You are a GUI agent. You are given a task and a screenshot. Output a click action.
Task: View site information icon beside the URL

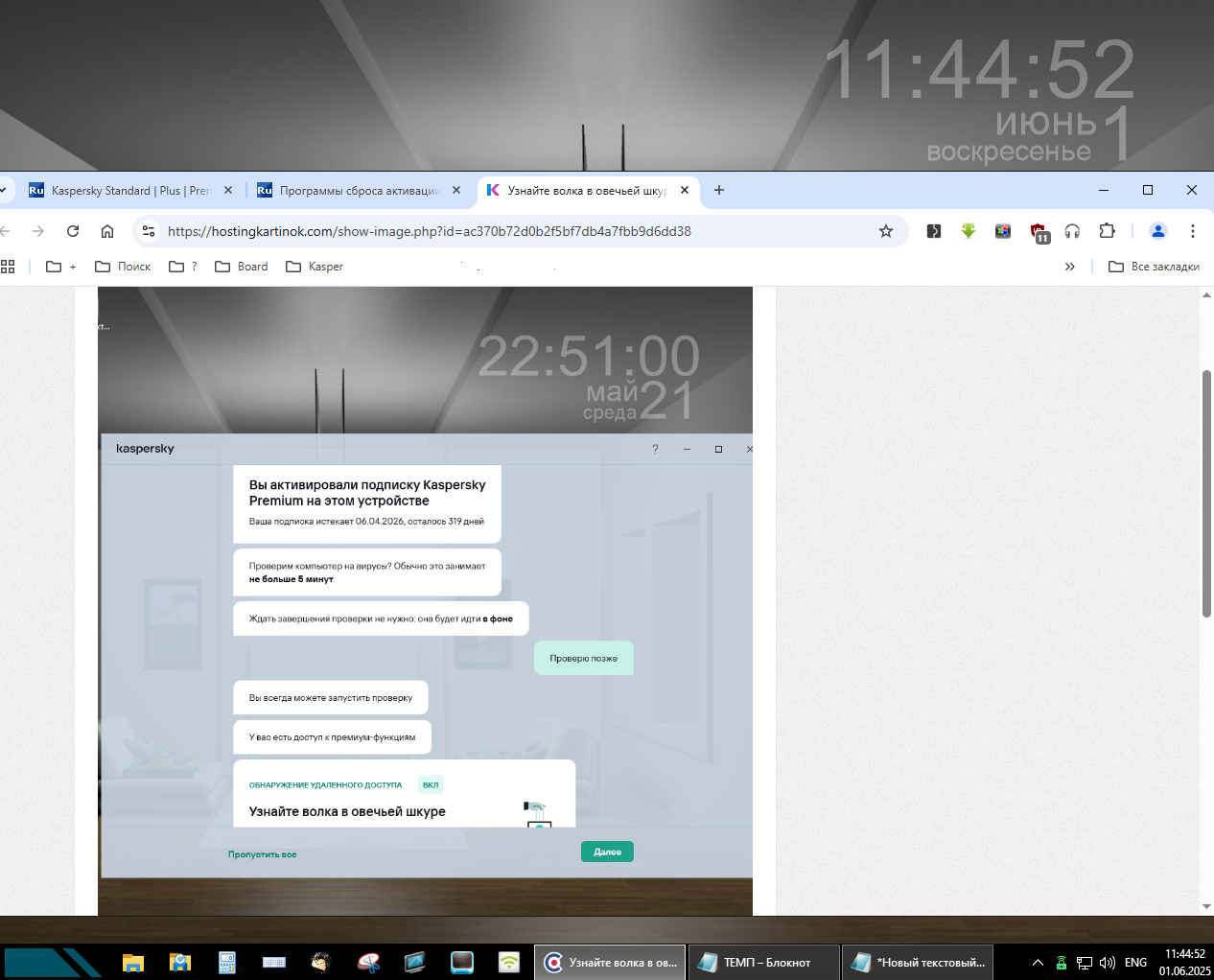pyautogui.click(x=149, y=231)
